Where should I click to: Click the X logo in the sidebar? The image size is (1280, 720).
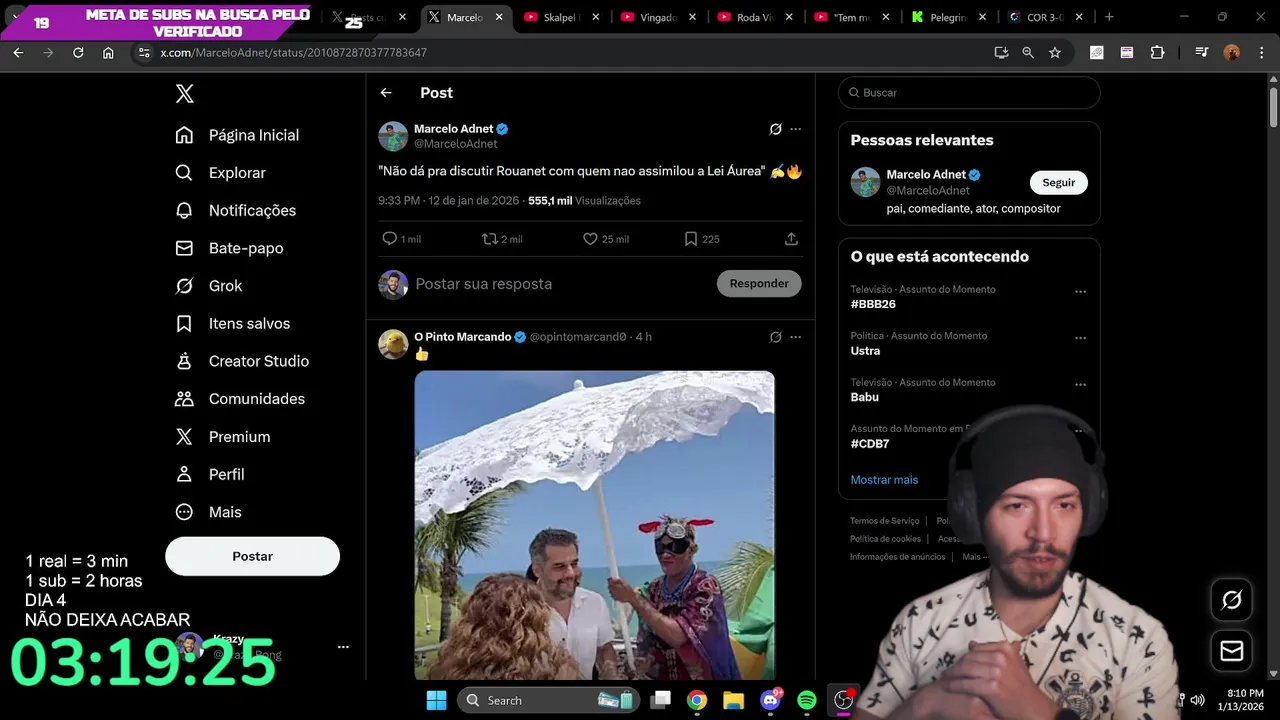185,94
